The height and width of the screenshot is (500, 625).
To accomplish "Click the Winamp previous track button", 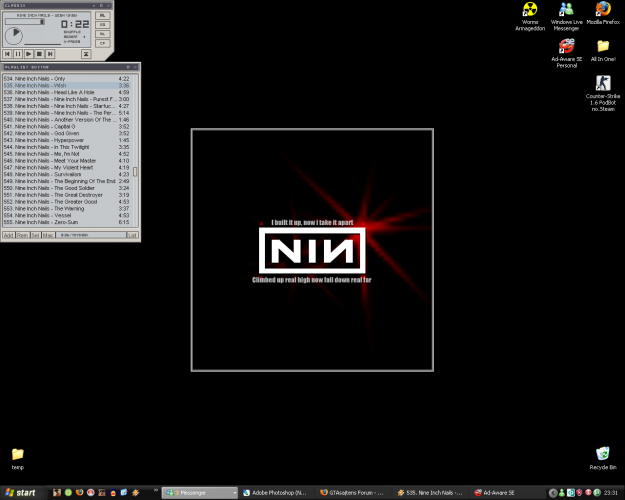I will click(8, 53).
